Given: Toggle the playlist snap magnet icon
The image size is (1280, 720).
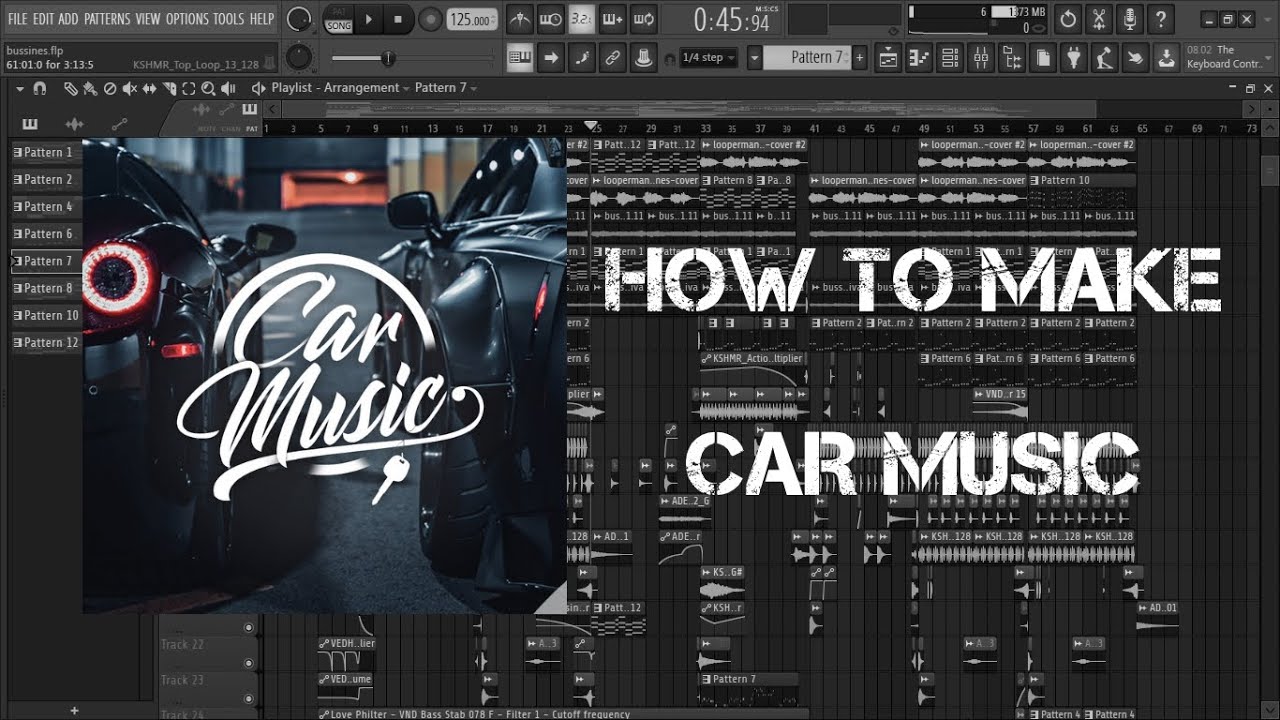Looking at the screenshot, I should click(x=40, y=88).
